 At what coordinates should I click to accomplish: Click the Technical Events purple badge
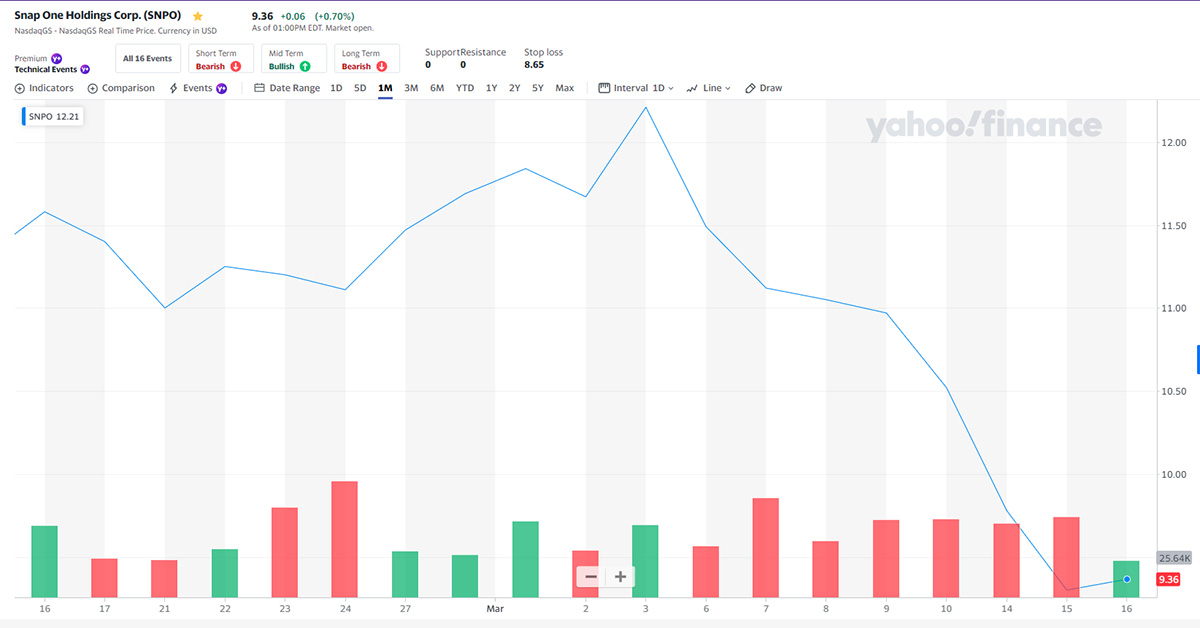tap(85, 70)
